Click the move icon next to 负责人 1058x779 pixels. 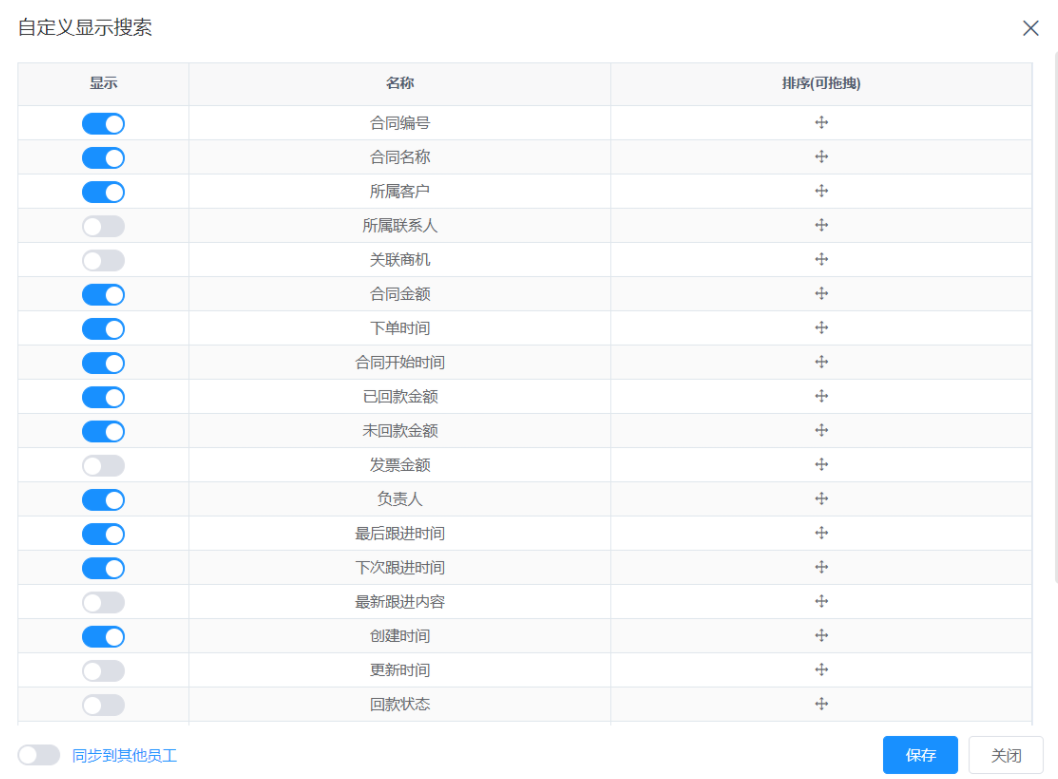[x=821, y=498]
